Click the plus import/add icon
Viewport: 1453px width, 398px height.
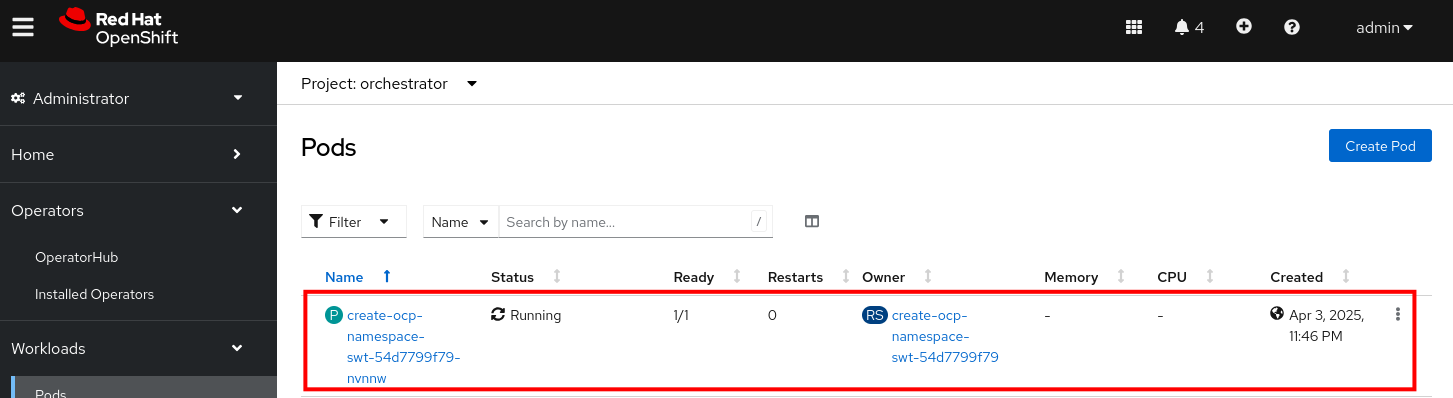click(x=1244, y=27)
